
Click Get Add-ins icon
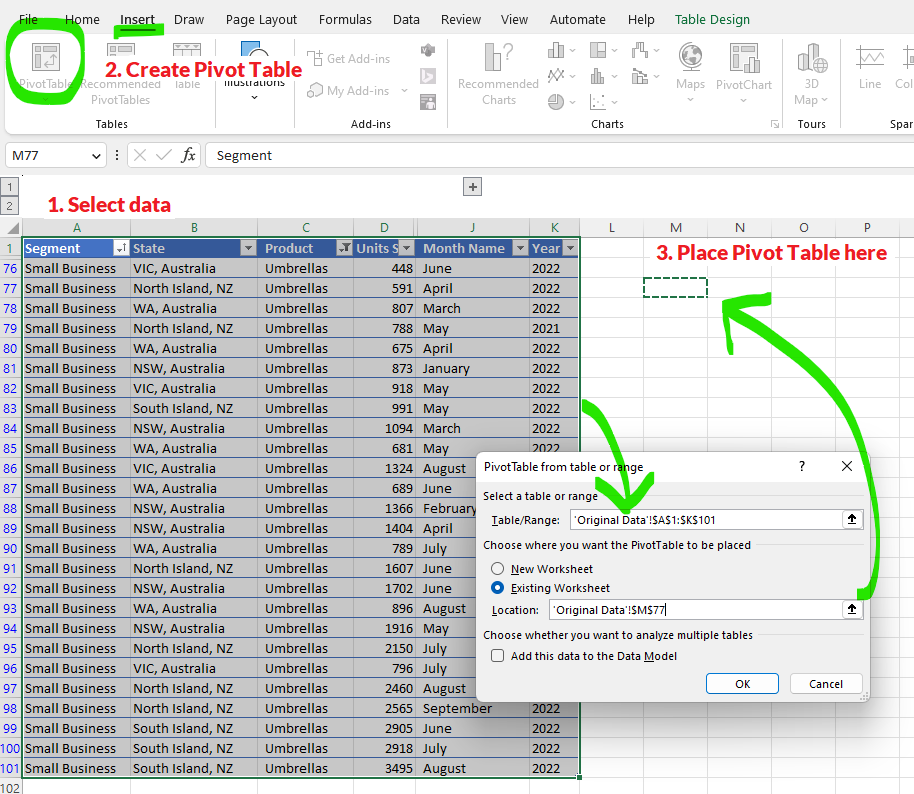(x=315, y=59)
